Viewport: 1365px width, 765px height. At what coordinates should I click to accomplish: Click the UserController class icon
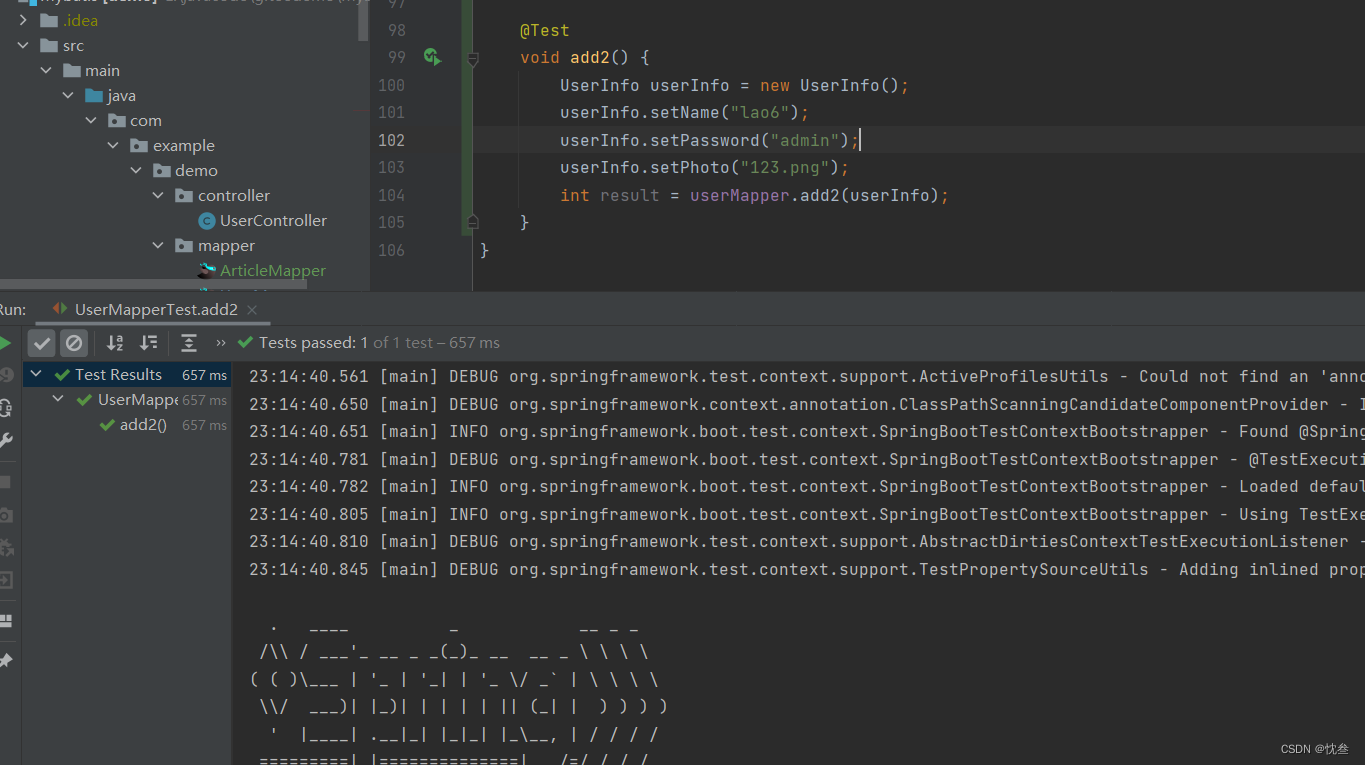tap(207, 221)
